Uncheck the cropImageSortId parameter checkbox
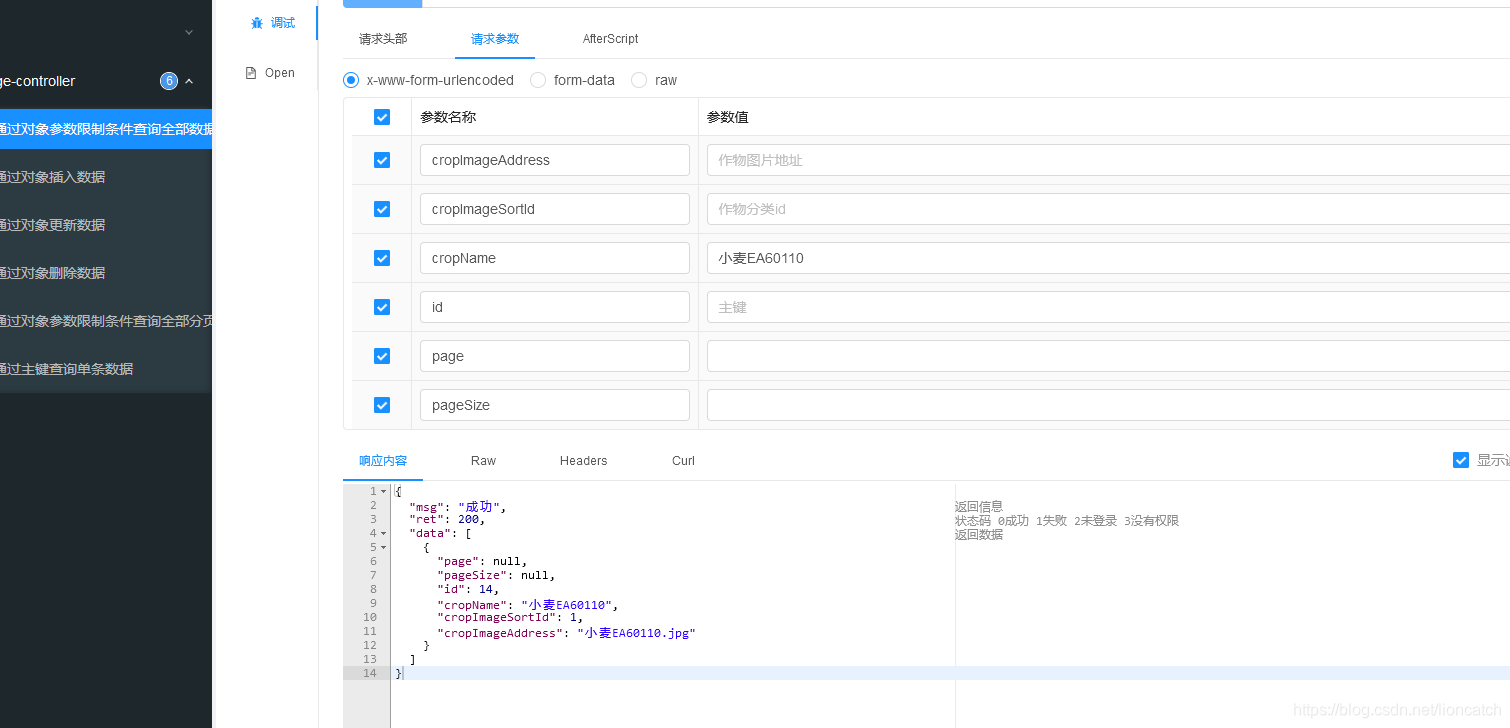Viewport: 1510px width, 728px height. pyautogui.click(x=382, y=209)
